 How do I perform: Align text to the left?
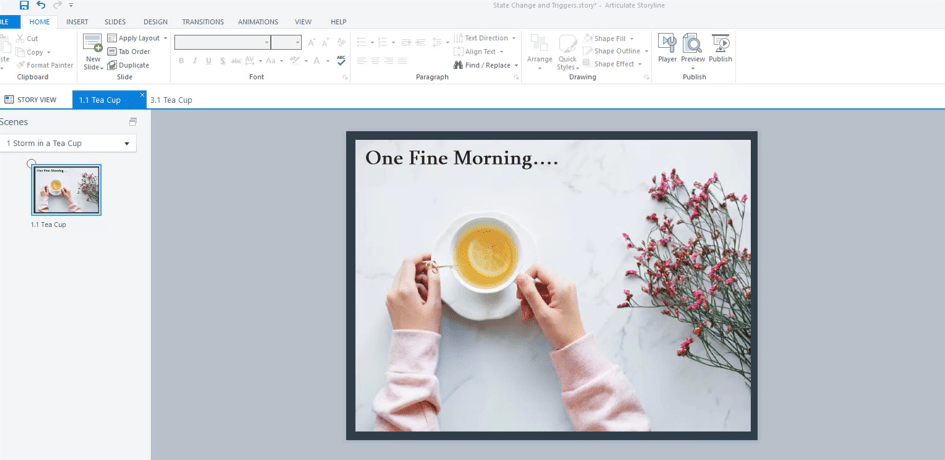(361, 61)
